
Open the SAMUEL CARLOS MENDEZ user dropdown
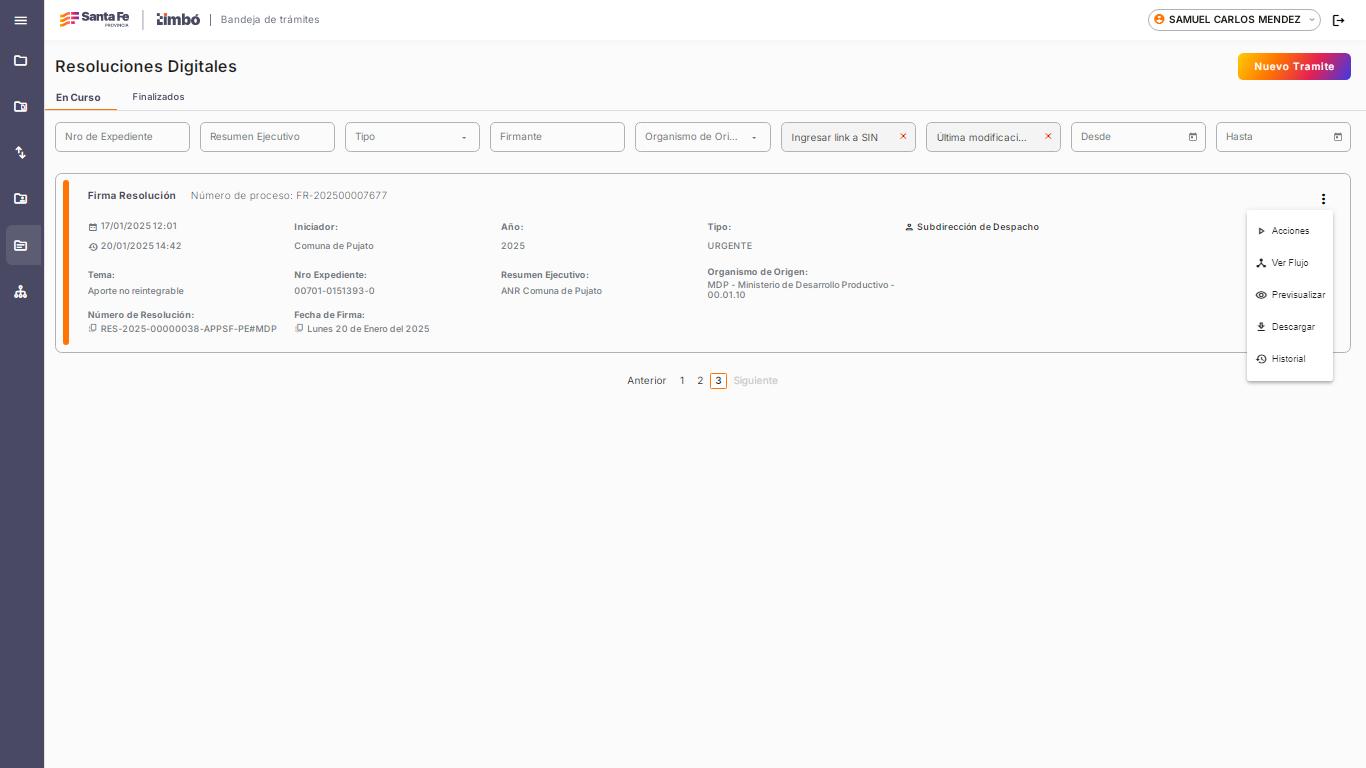point(1234,20)
